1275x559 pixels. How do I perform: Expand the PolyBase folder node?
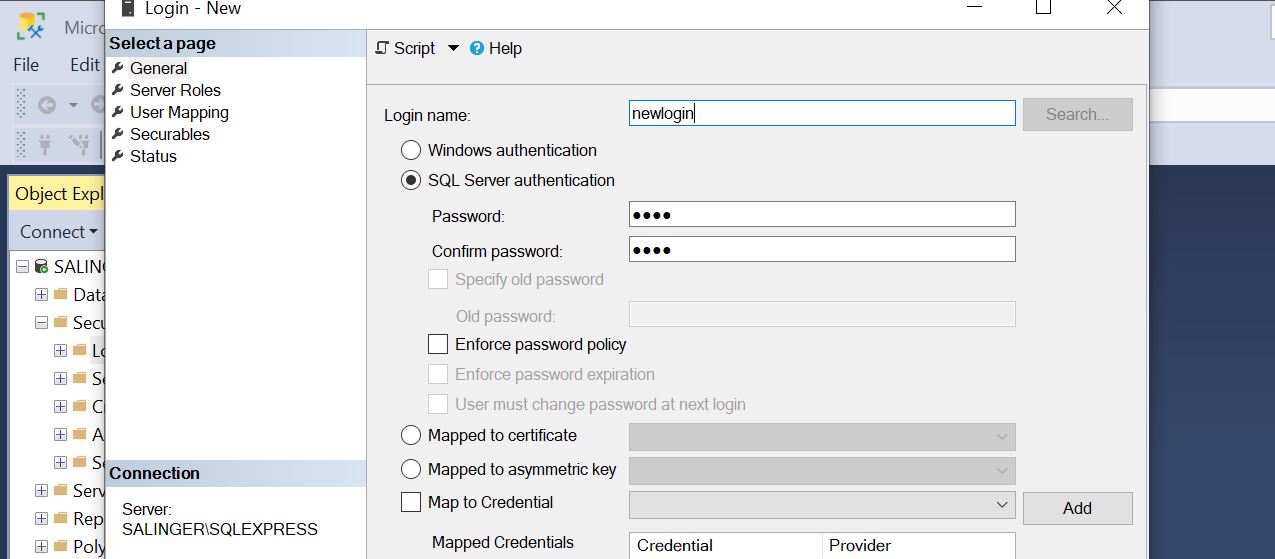(x=41, y=547)
